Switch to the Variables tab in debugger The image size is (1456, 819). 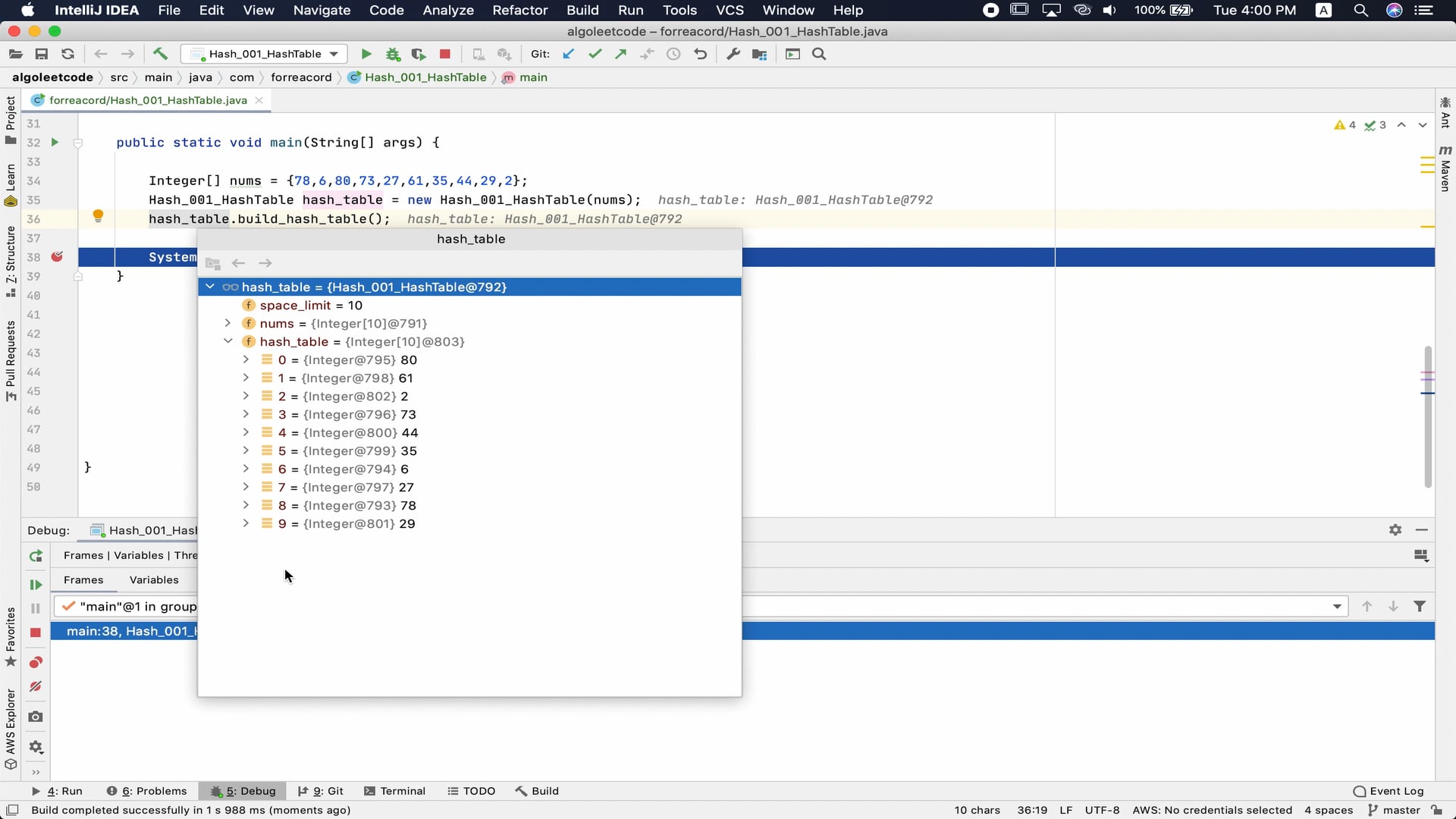(153, 580)
